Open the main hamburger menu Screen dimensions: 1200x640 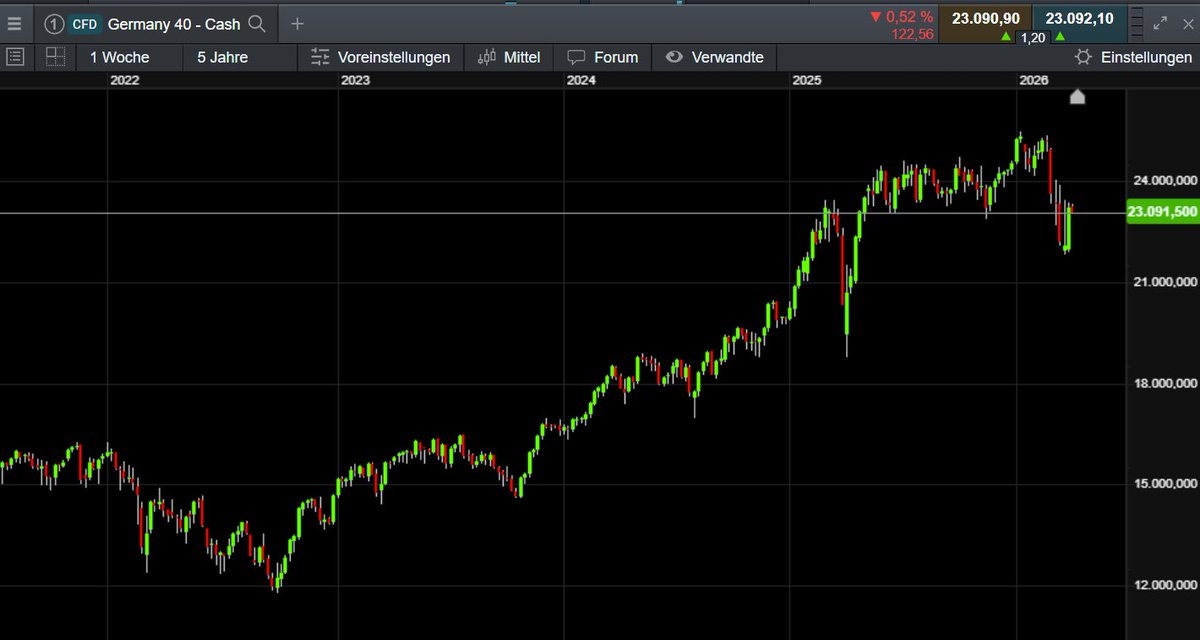[x=15, y=23]
